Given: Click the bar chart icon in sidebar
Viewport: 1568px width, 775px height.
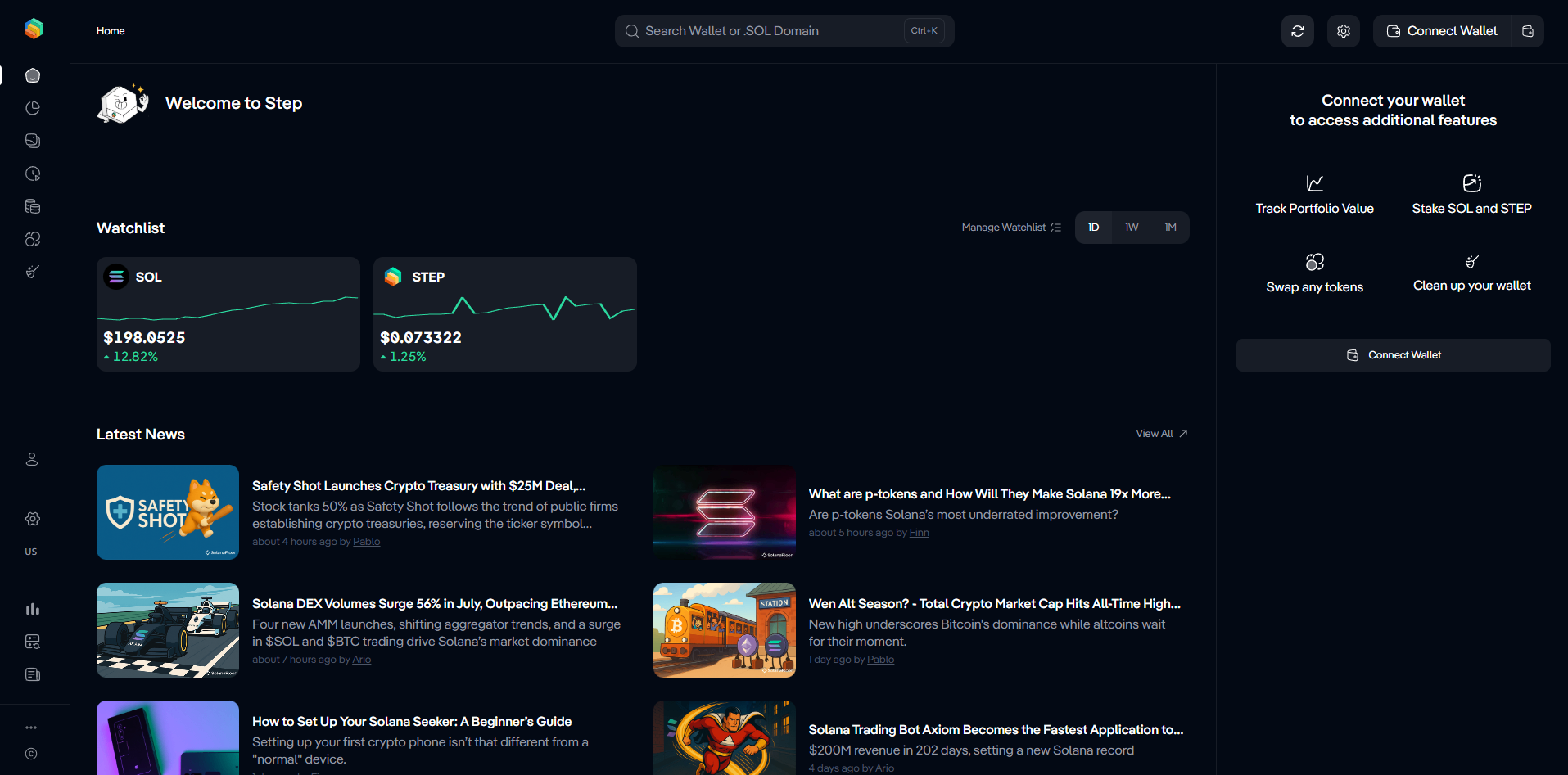Looking at the screenshot, I should [33, 609].
